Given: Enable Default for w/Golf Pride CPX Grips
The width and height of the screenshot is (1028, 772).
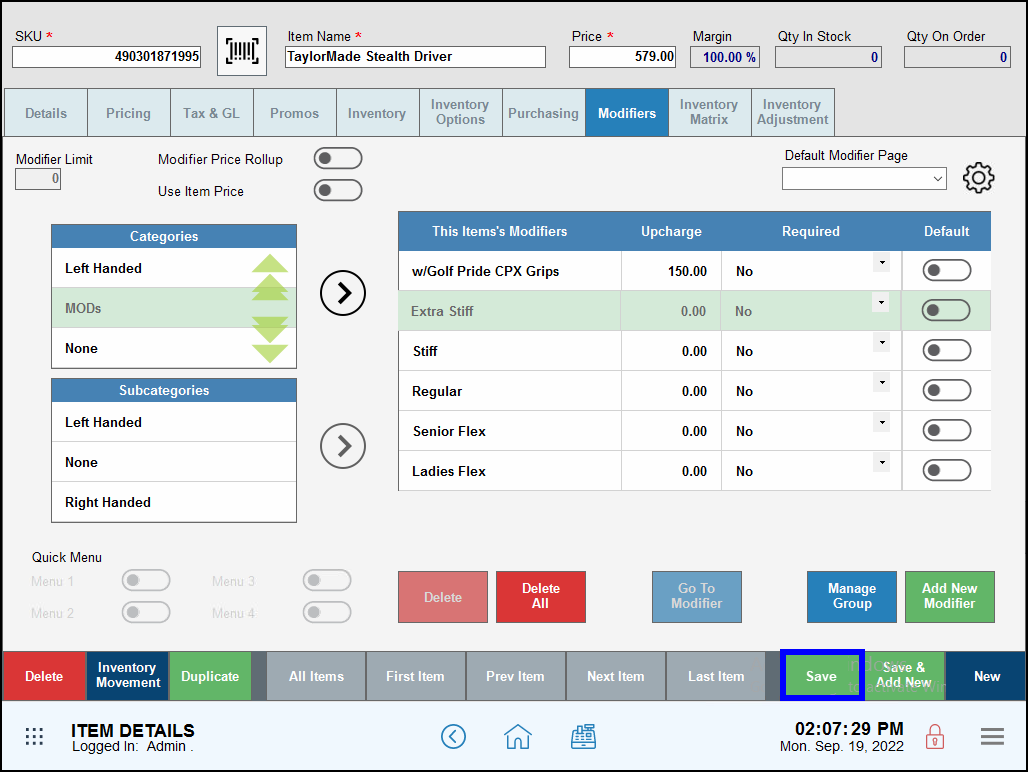Looking at the screenshot, I should tap(946, 270).
